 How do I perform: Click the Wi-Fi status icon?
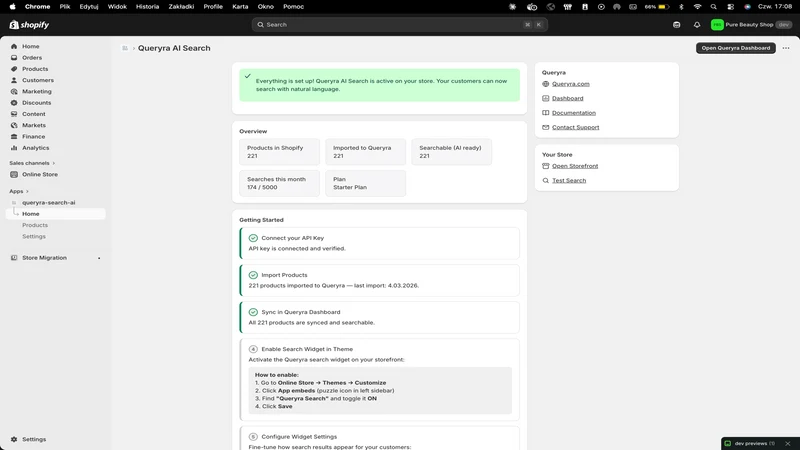pyautogui.click(x=697, y=7)
